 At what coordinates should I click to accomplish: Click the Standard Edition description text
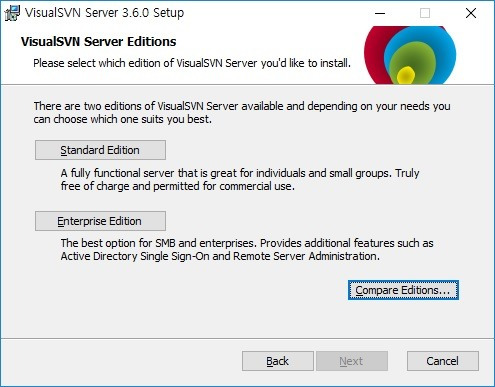coord(240,180)
